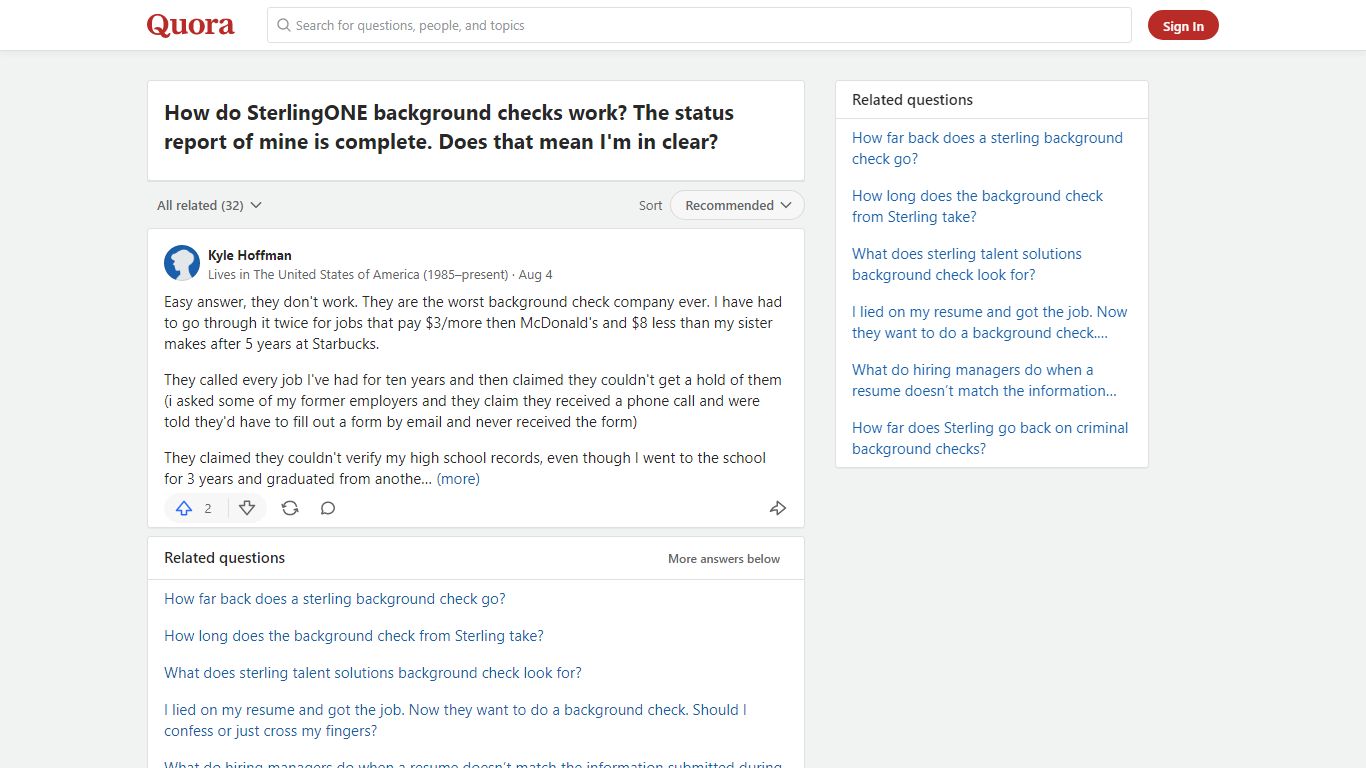Click the search magnifier icon
Viewport: 1366px width, 768px height.
[x=284, y=25]
